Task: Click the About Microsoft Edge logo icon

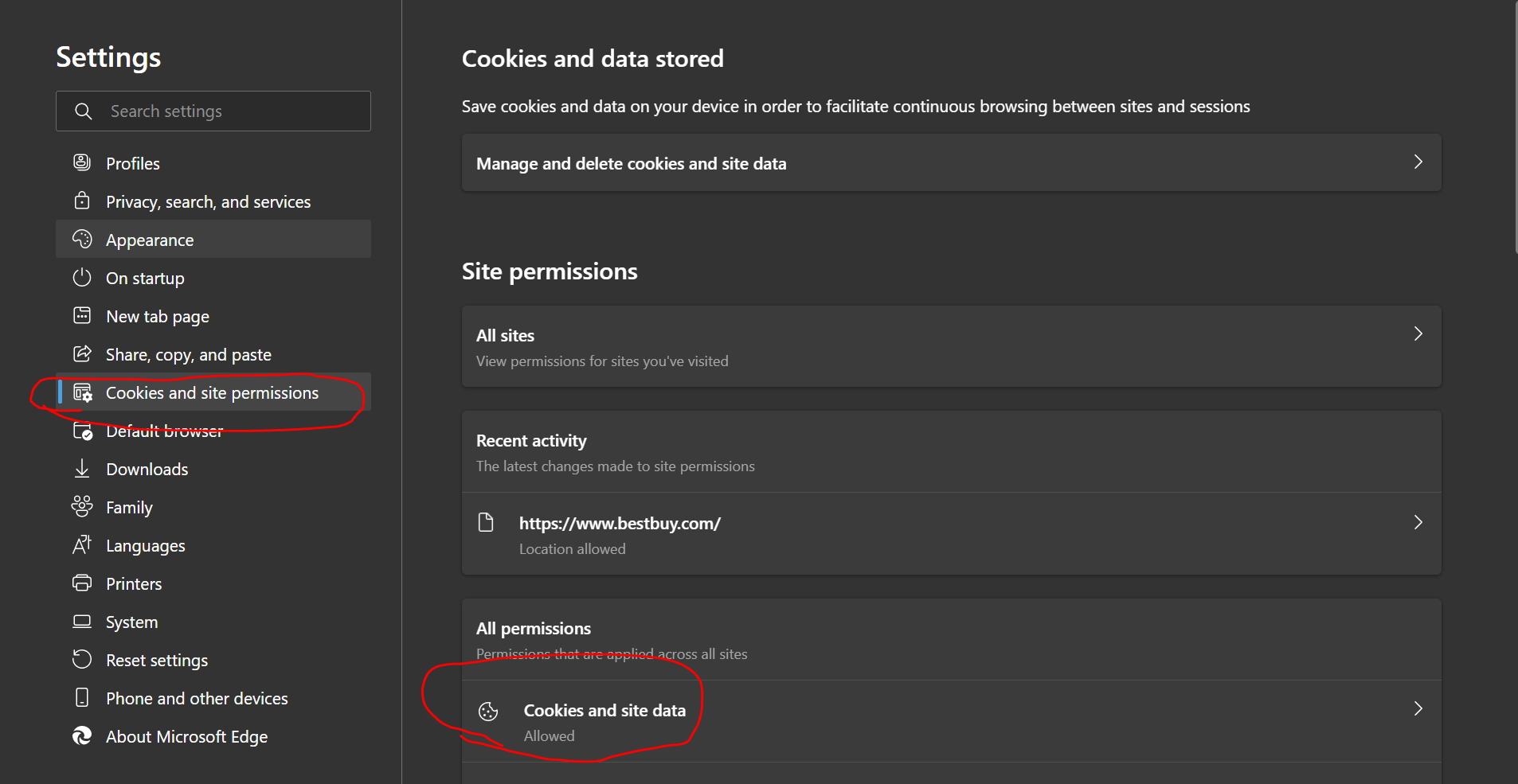Action: tap(82, 736)
